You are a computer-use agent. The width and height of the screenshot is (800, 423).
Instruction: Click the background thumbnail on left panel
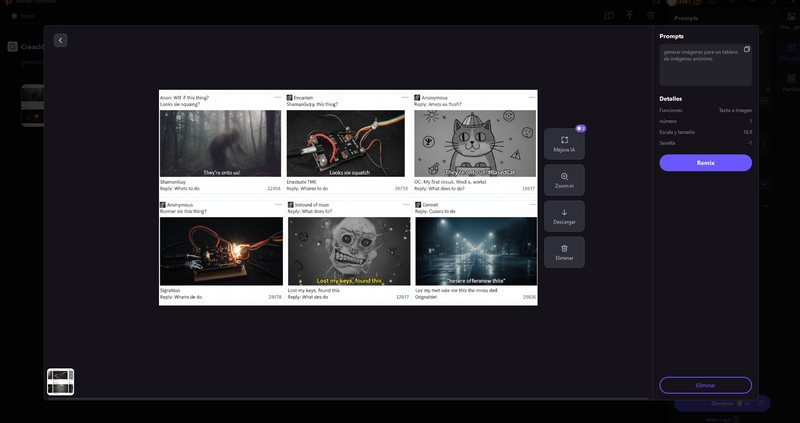coord(32,105)
